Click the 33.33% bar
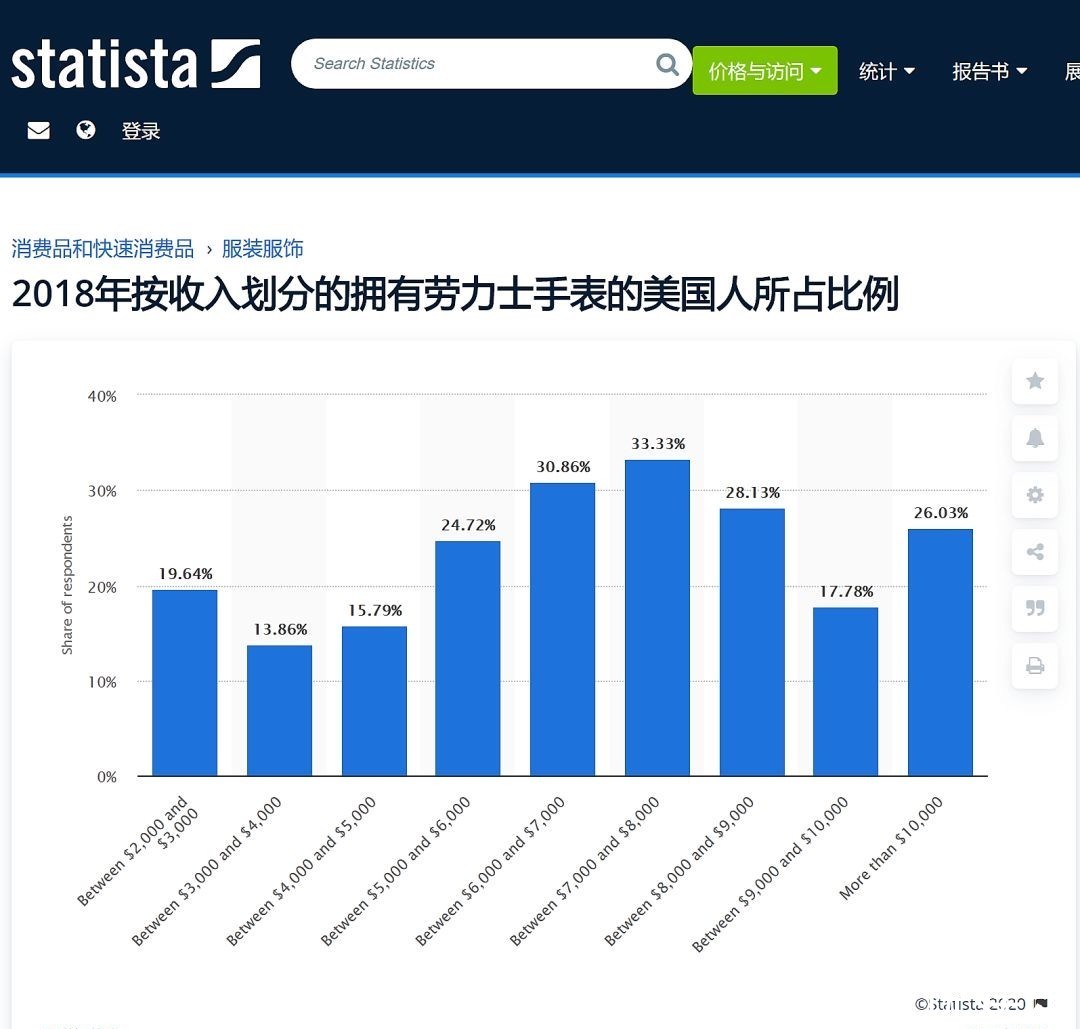The height and width of the screenshot is (1029, 1080). point(657,618)
